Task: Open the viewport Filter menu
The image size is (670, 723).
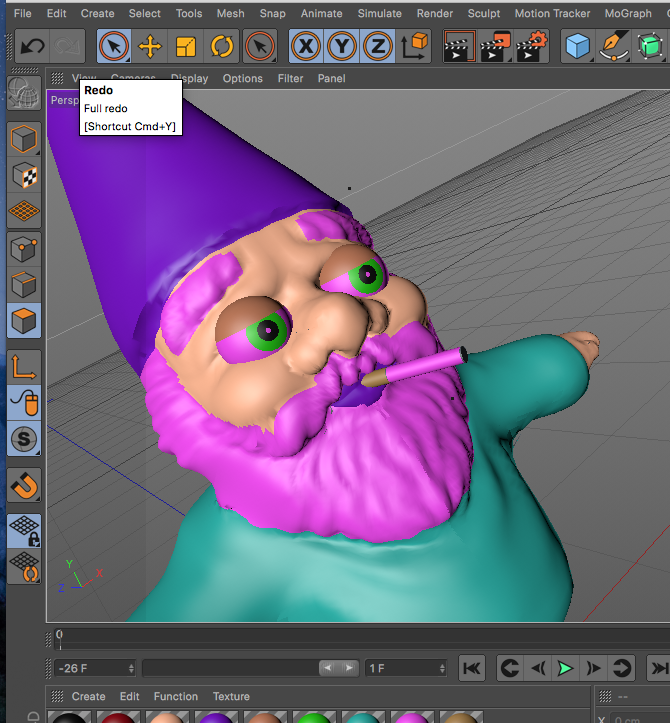Action: [290, 79]
